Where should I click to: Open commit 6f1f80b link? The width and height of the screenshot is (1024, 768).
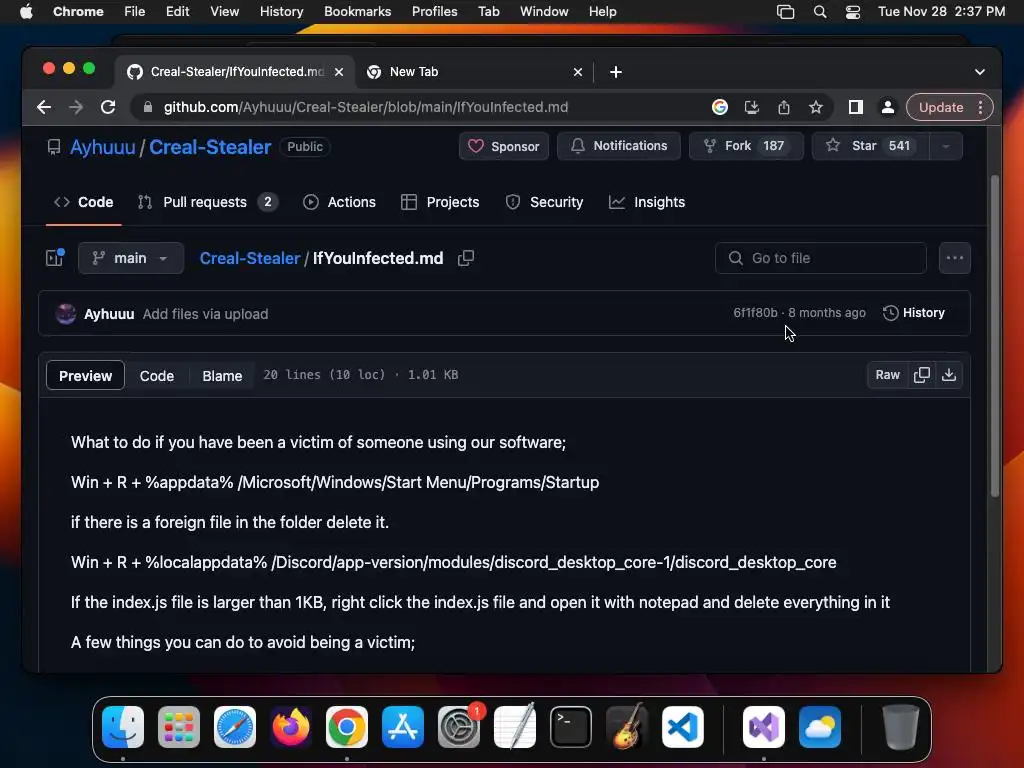click(755, 313)
